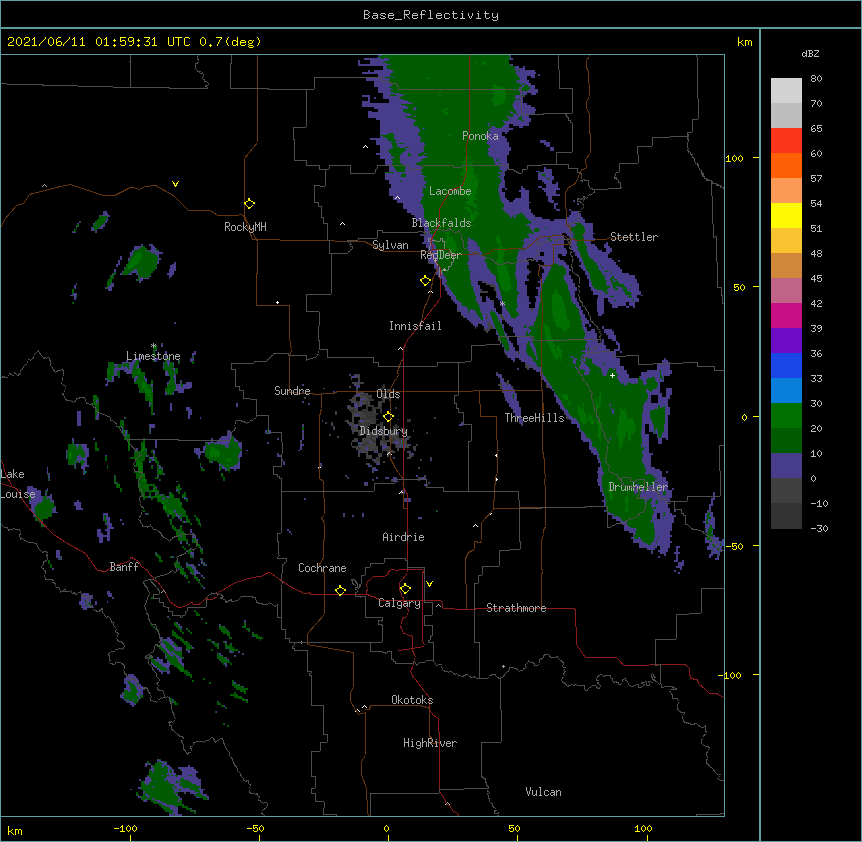Screen dimensions: 862x842
Task: Click the Sylvan city label
Action: (x=390, y=245)
